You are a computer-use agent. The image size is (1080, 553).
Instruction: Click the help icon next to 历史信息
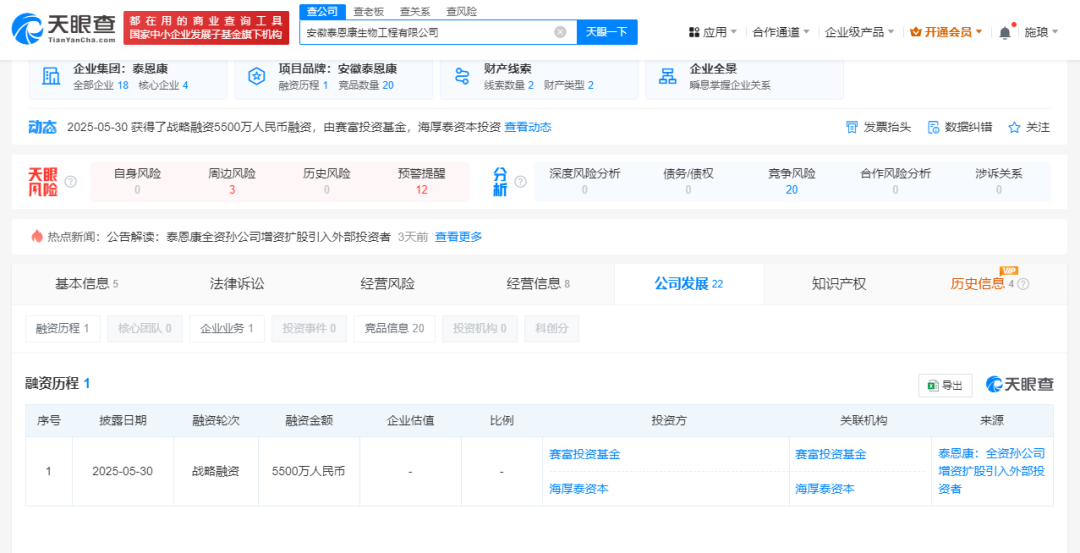pos(1023,284)
